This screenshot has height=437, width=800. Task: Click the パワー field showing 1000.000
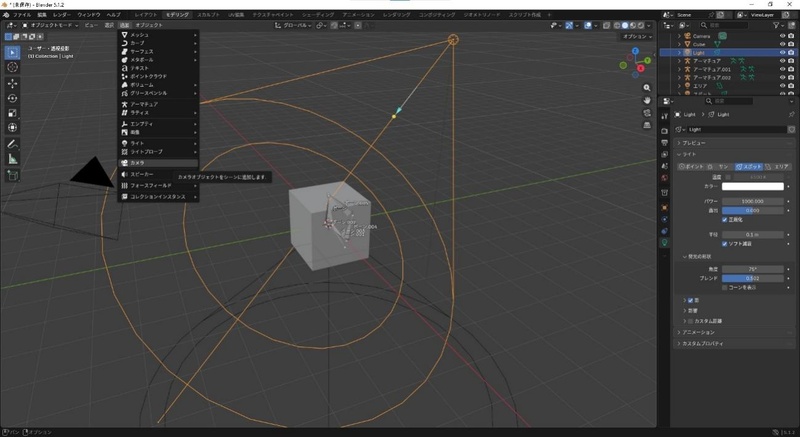tap(753, 201)
